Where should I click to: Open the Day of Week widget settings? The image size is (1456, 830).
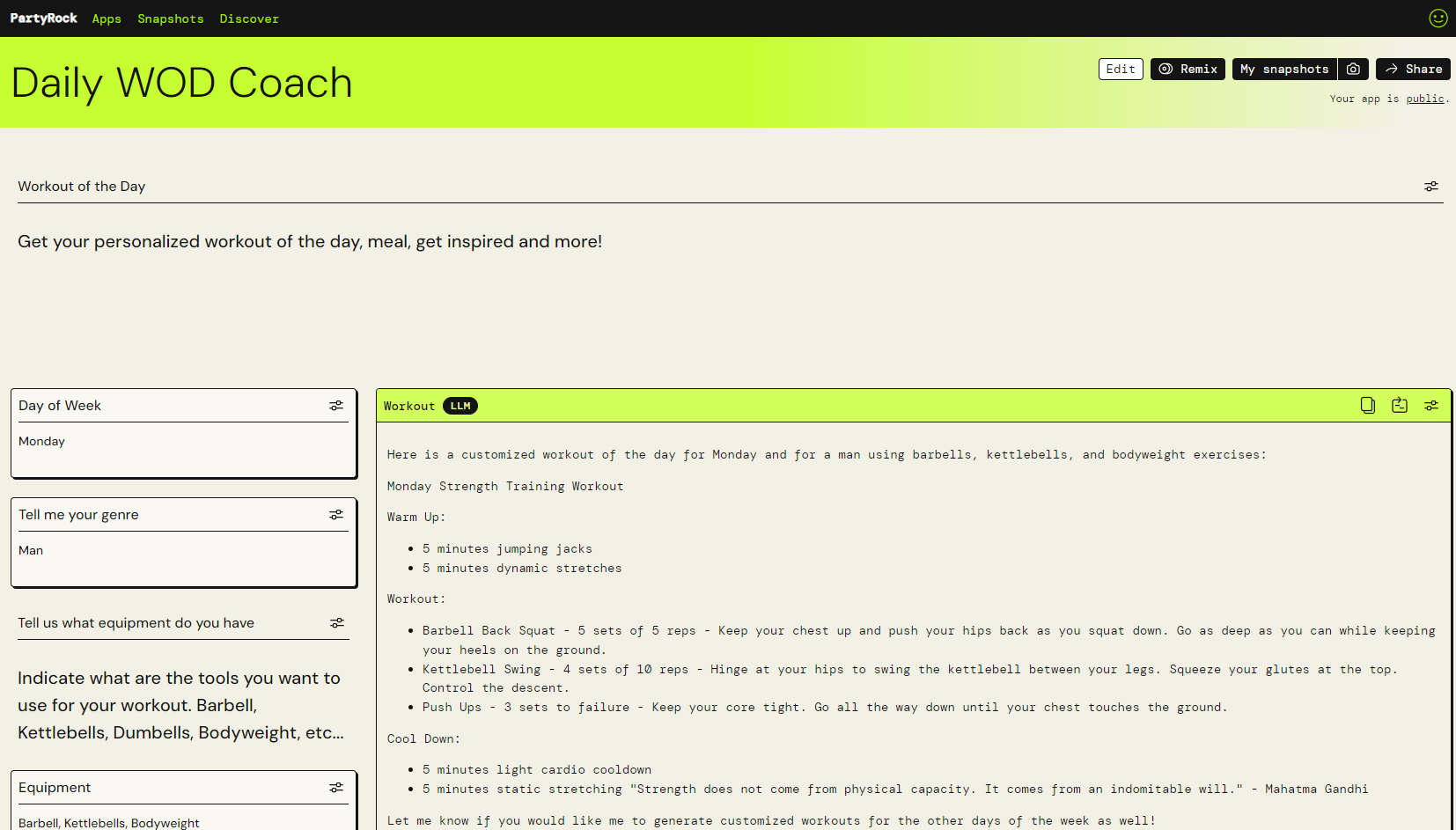pyautogui.click(x=336, y=405)
